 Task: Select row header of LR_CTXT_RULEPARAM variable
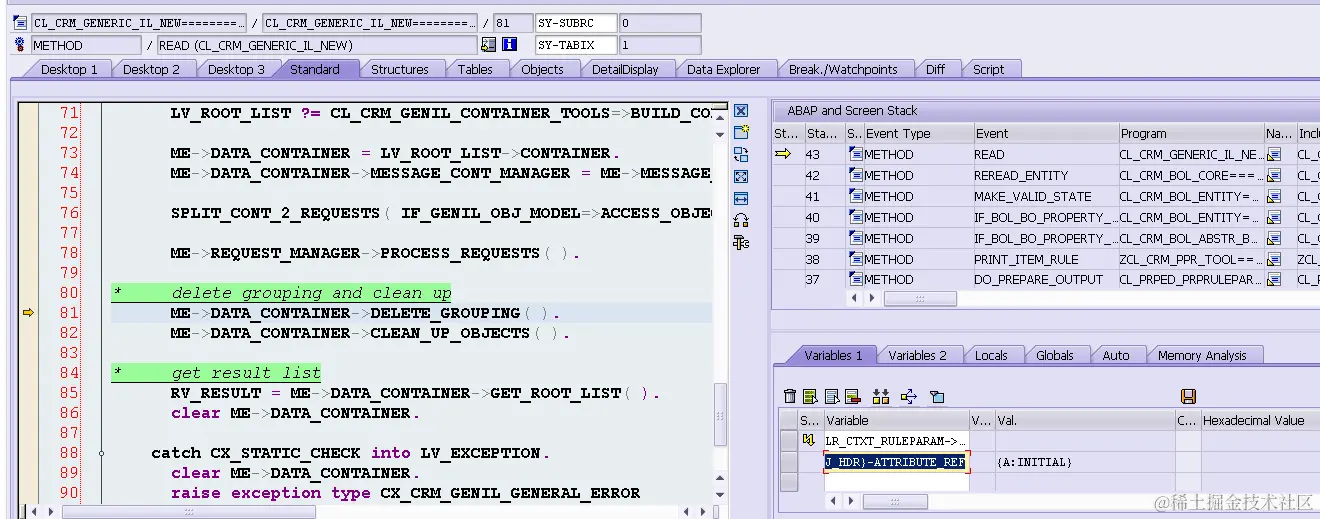tap(788, 440)
